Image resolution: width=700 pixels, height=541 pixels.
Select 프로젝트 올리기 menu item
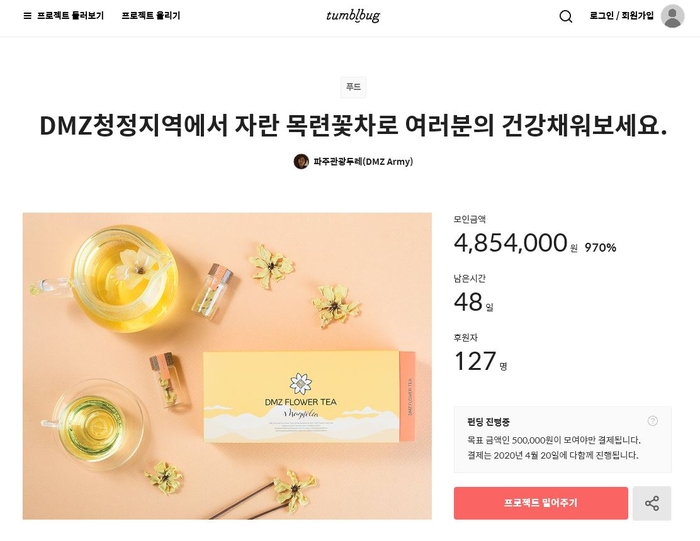151,16
